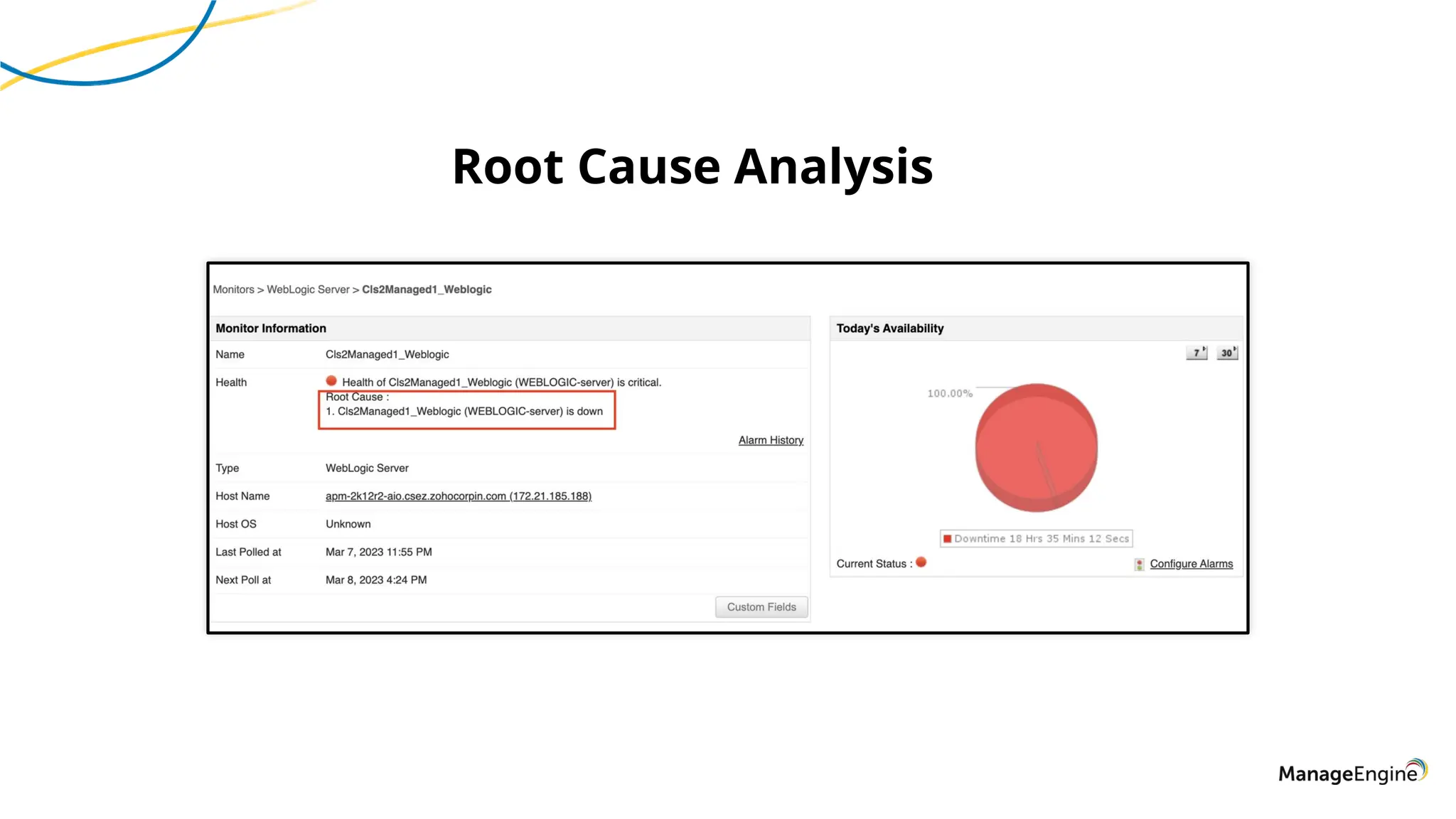Click the red critical Health status dot
This screenshot has width=1456, height=819.
click(331, 381)
